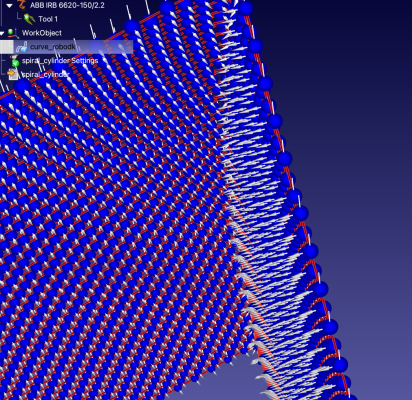
Task: Click the Tool 1 gripper icon
Action: pos(29,19)
